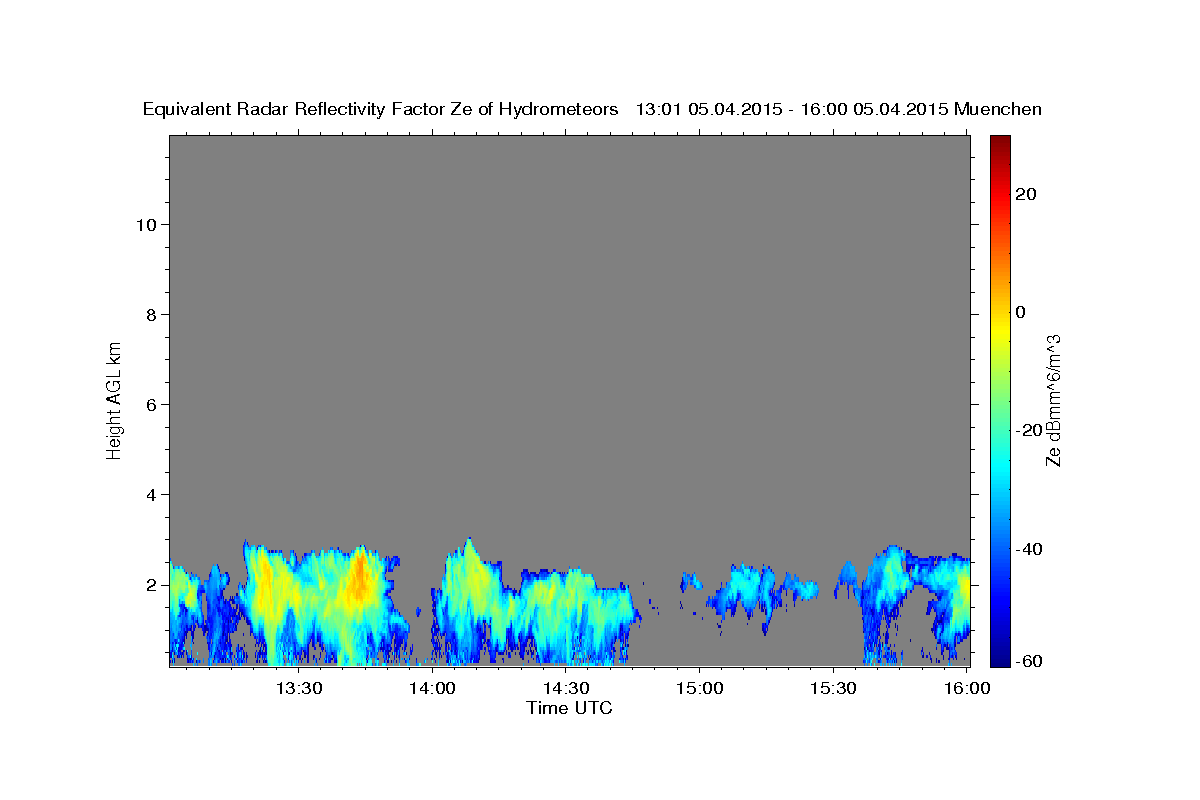Click the height axis label '4'

(150, 495)
